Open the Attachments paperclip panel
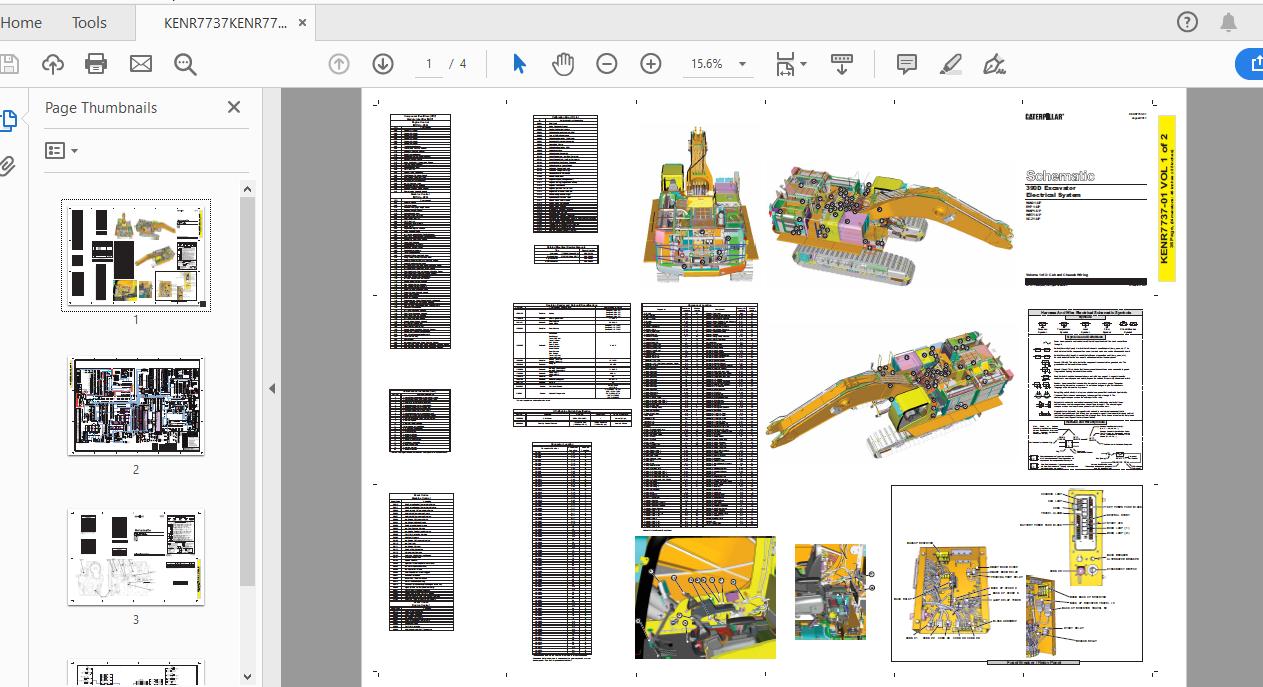1263x687 pixels. click(8, 165)
